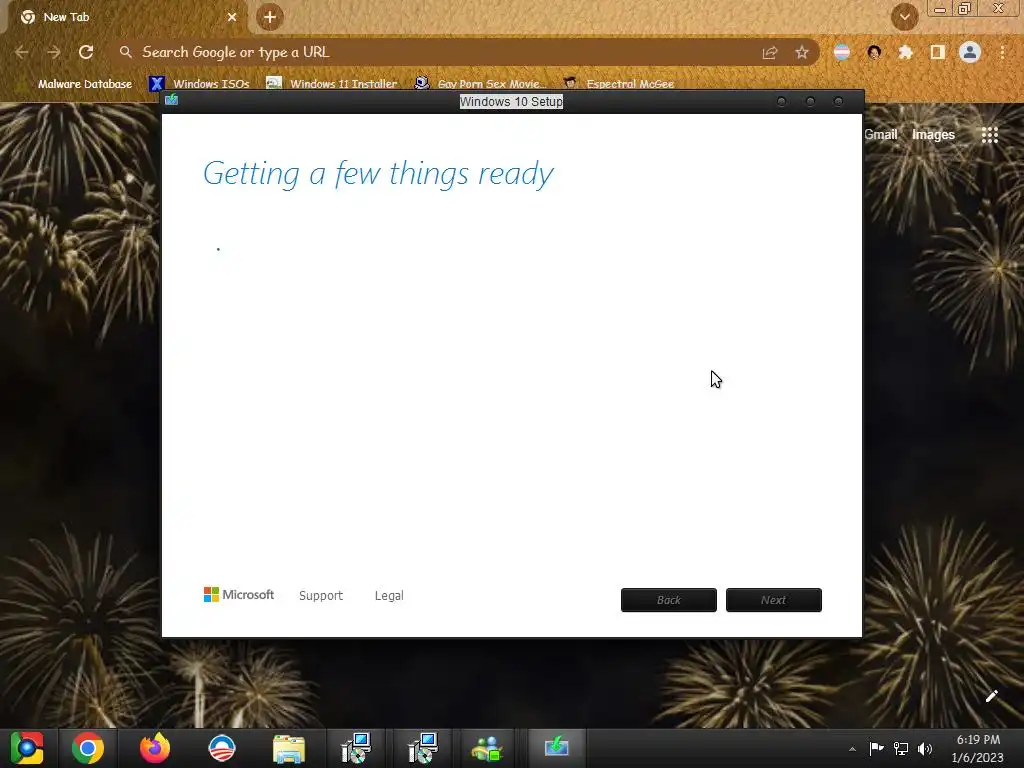Screen dimensions: 1024x768
Task: Launch Firefox from taskbar
Action: click(x=155, y=748)
